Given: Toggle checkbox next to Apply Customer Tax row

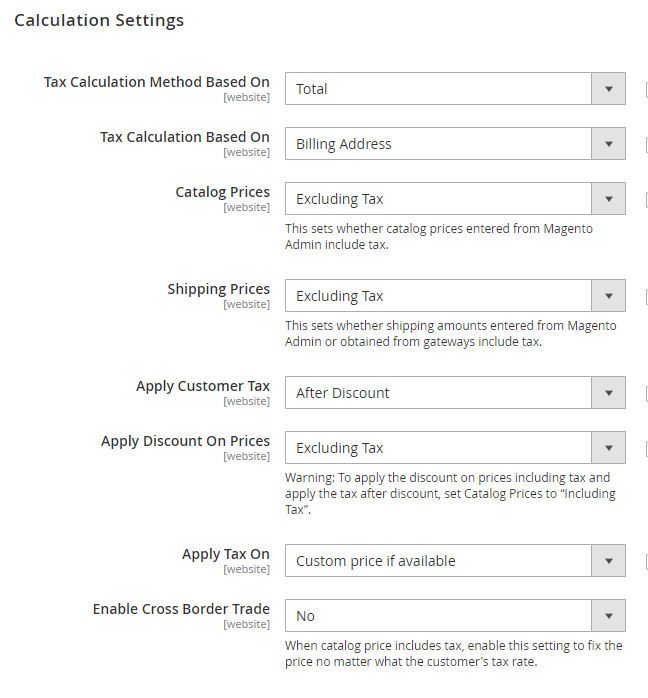Looking at the screenshot, I should [645, 394].
